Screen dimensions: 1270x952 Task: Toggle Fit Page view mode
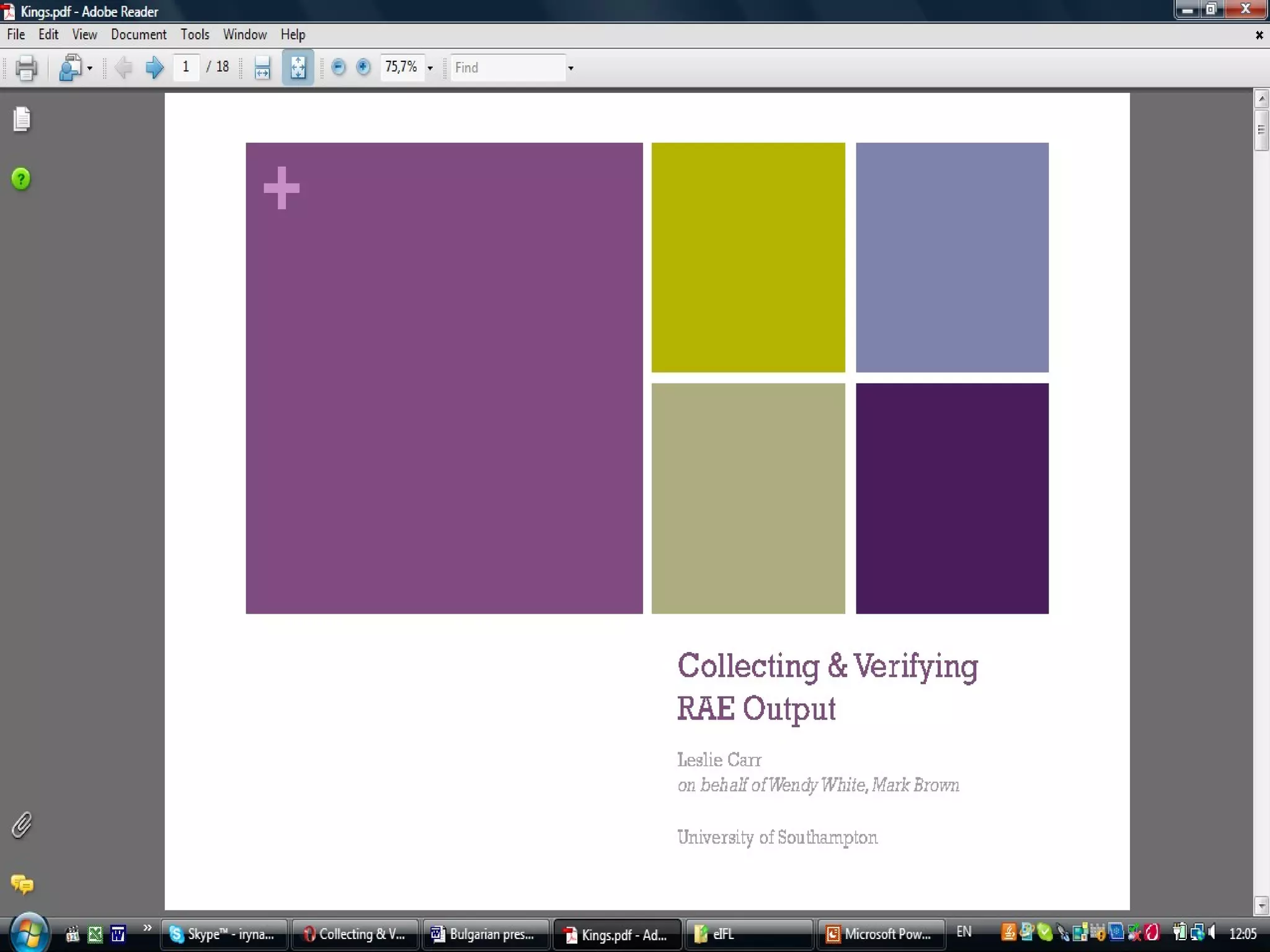coord(298,68)
